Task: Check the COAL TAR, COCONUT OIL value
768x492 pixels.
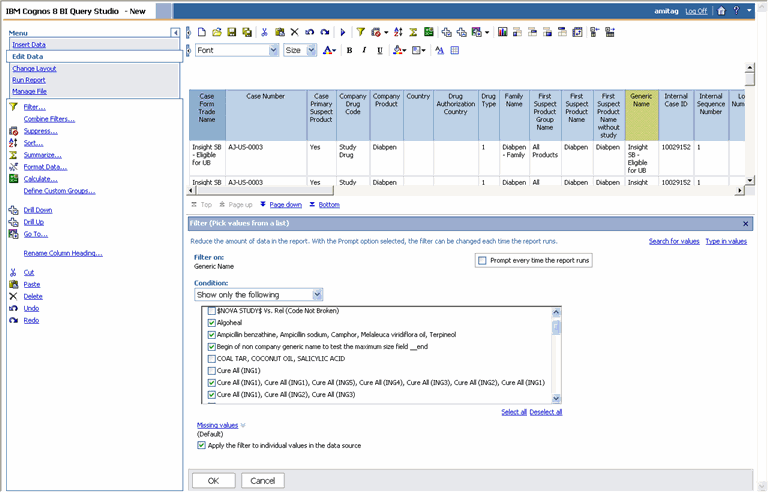Action: point(211,358)
